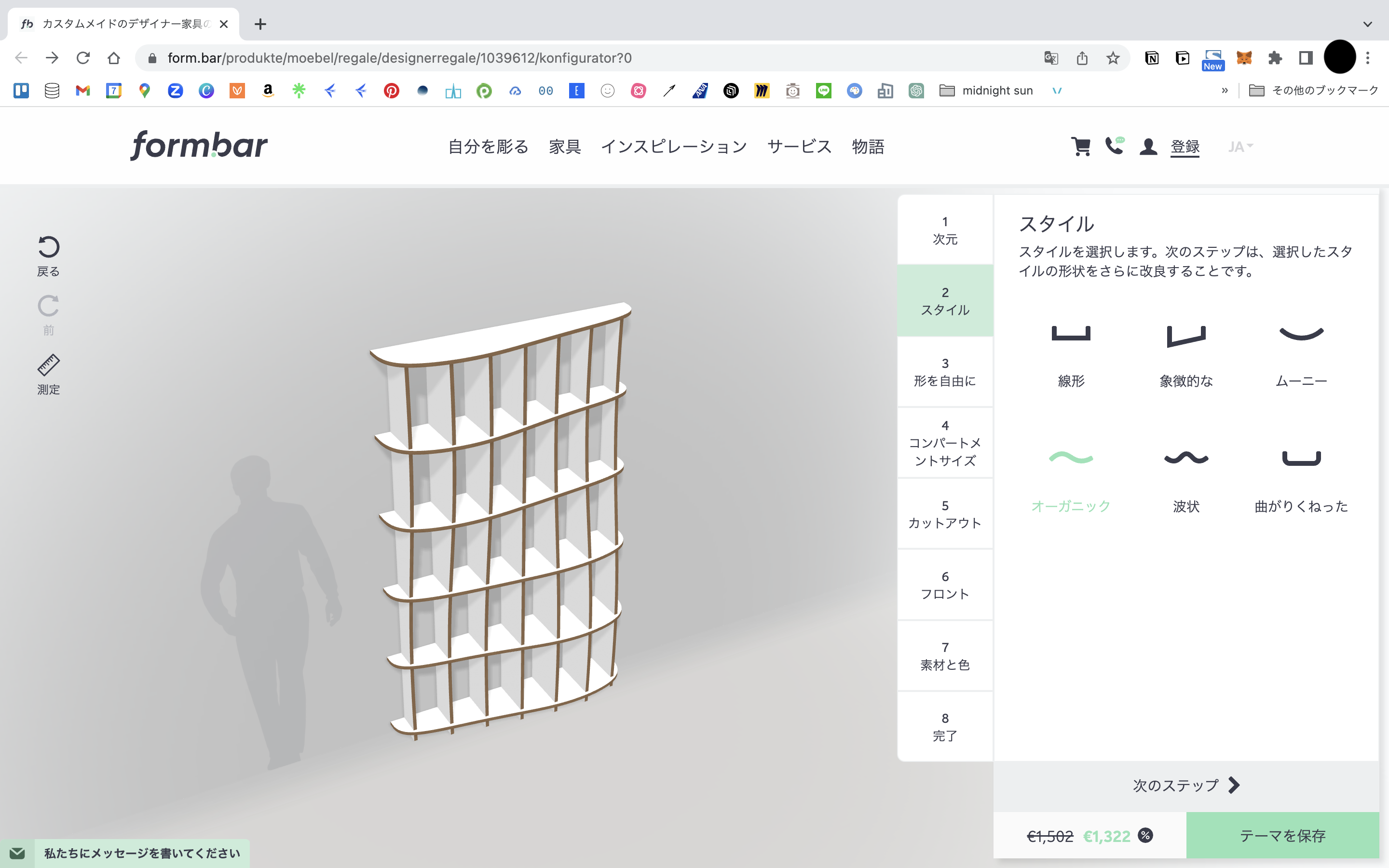Open サービス nav menu
1389x868 pixels.
point(800,147)
